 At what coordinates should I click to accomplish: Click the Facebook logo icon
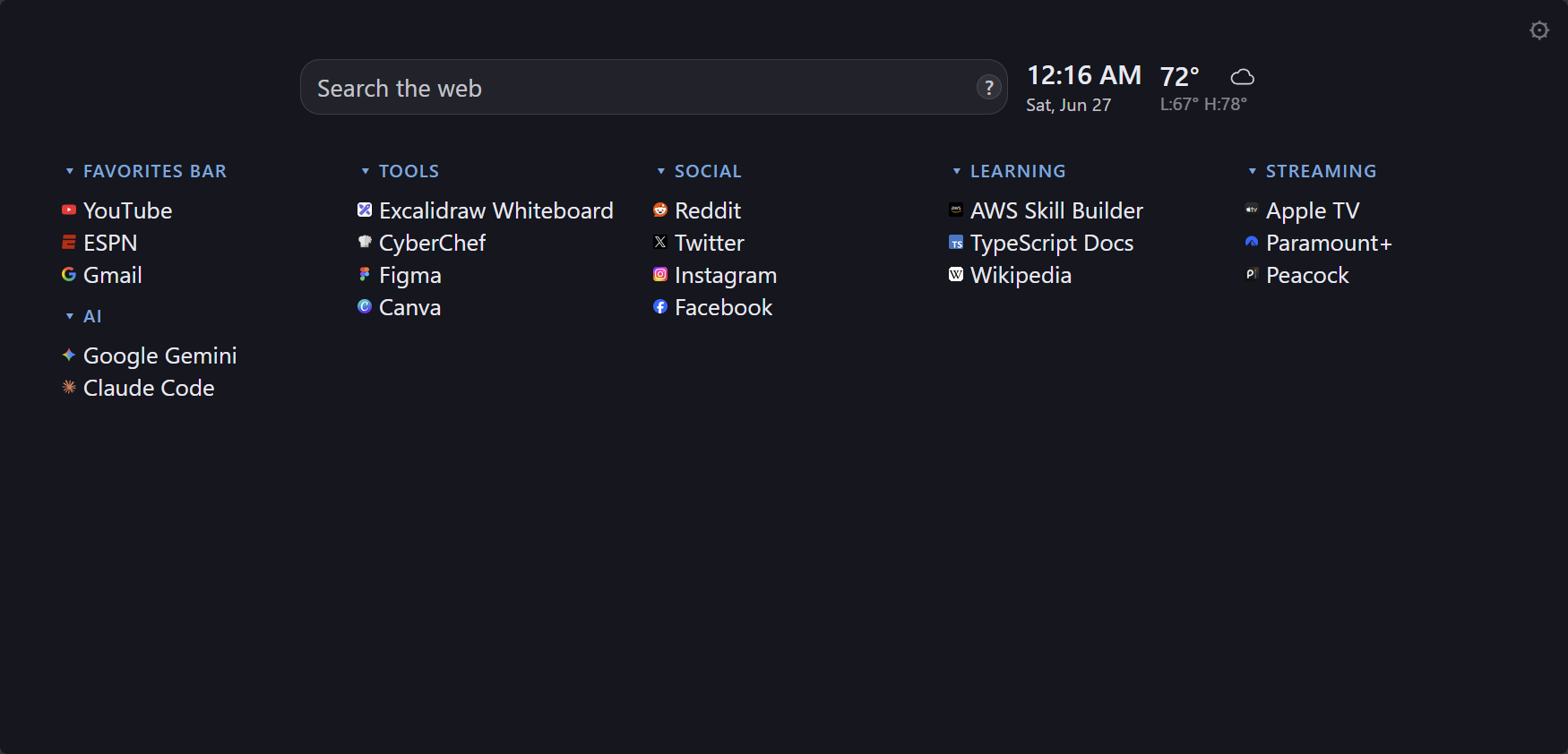(x=660, y=306)
